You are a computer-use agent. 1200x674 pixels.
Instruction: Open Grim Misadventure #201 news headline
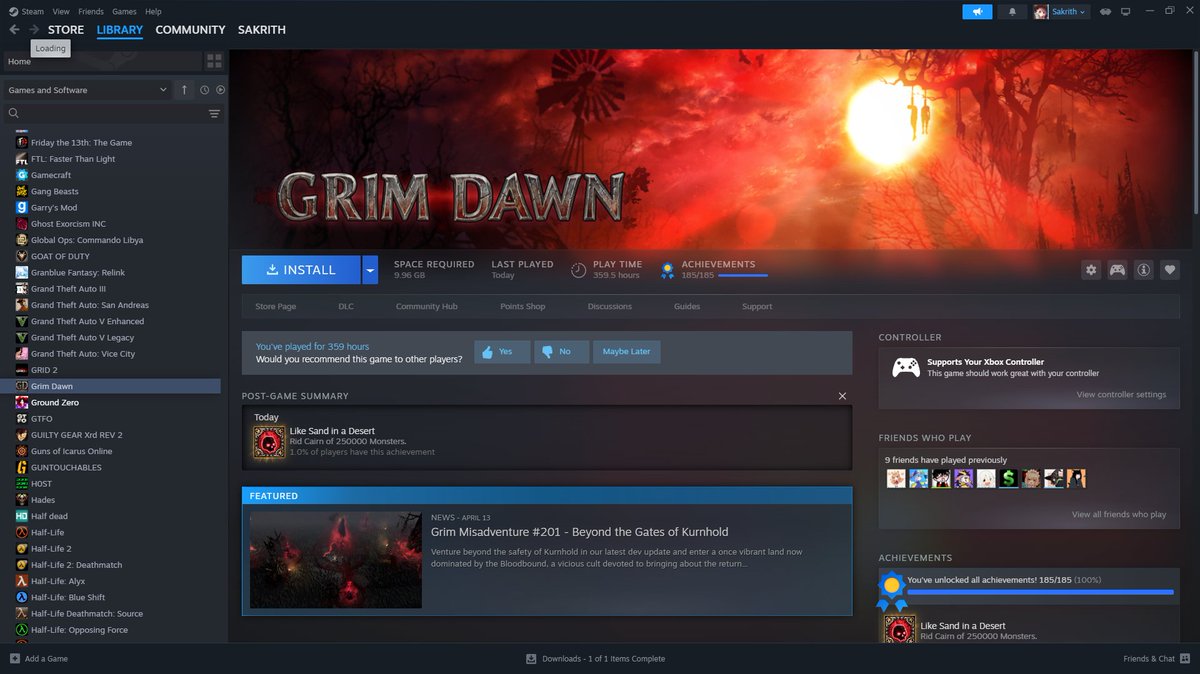tap(580, 532)
